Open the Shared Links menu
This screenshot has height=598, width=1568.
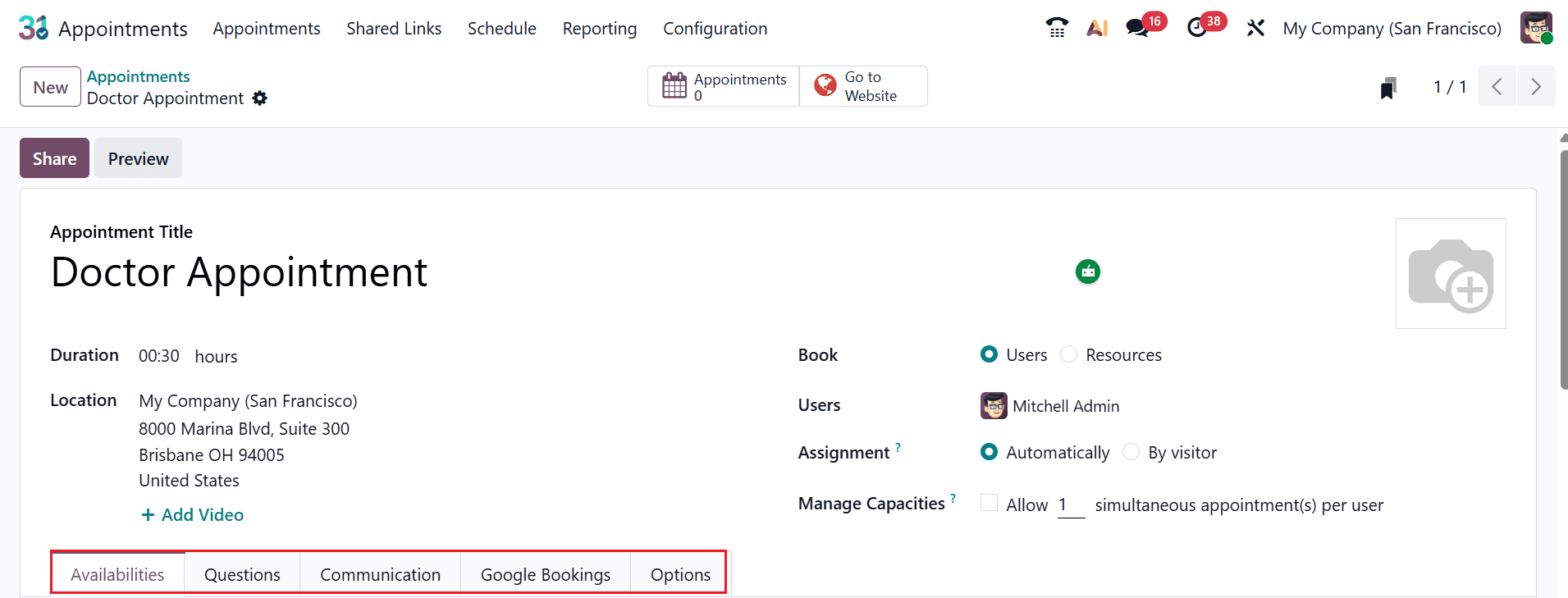coord(394,29)
